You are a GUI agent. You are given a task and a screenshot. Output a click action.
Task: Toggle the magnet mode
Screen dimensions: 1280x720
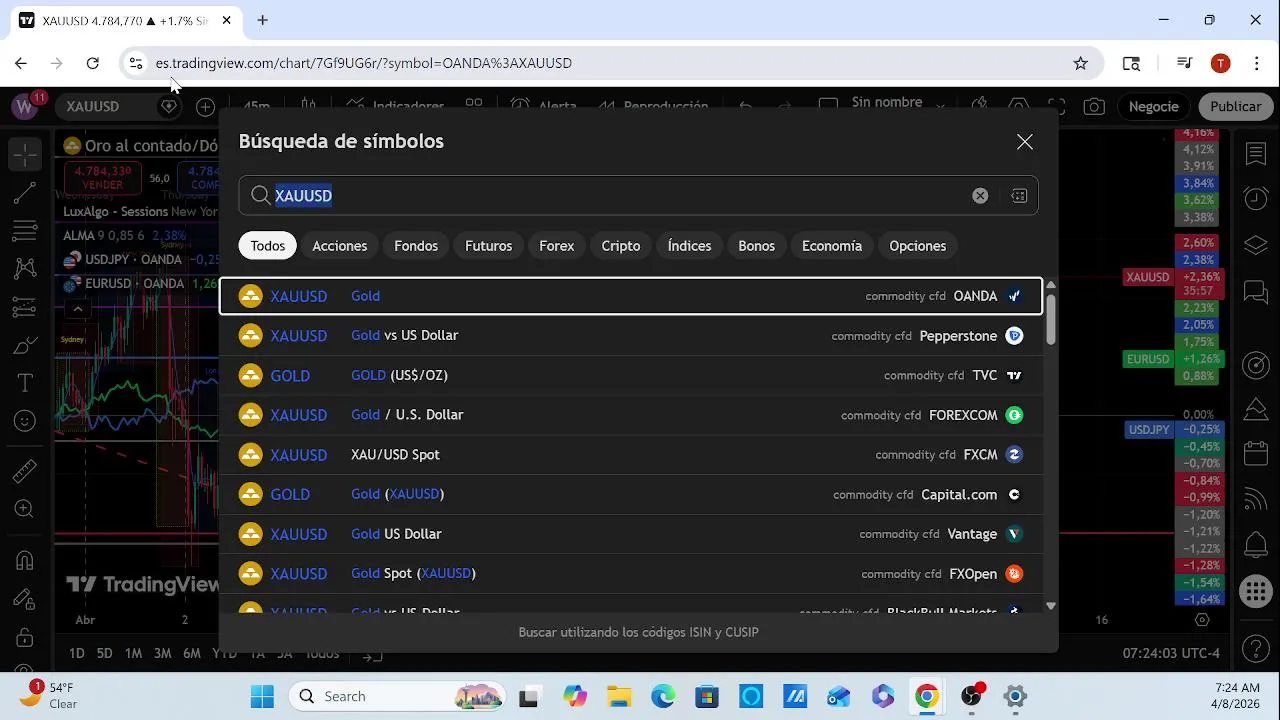25,560
